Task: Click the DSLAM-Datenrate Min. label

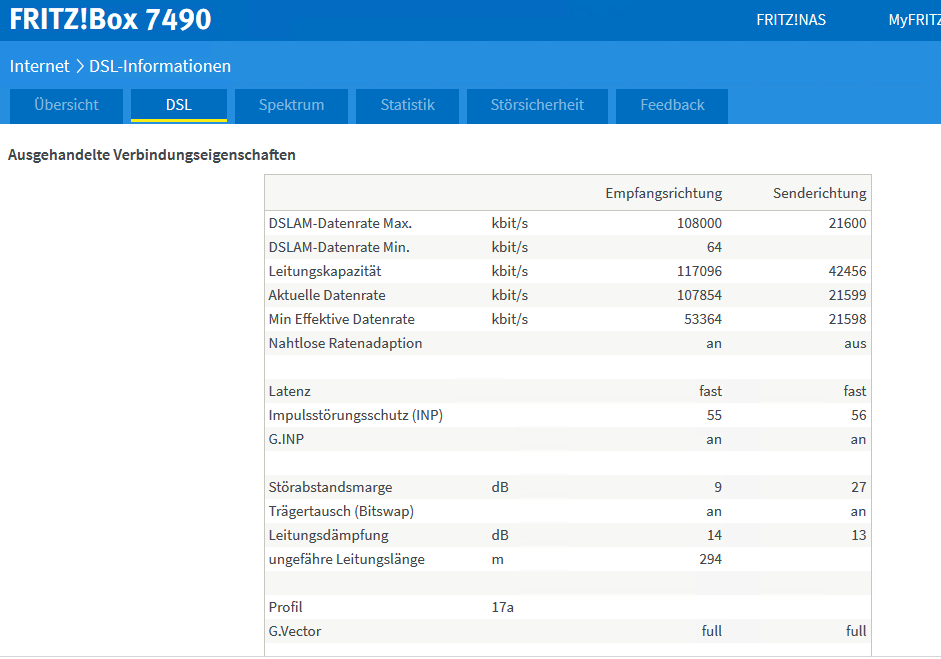Action: tap(339, 247)
